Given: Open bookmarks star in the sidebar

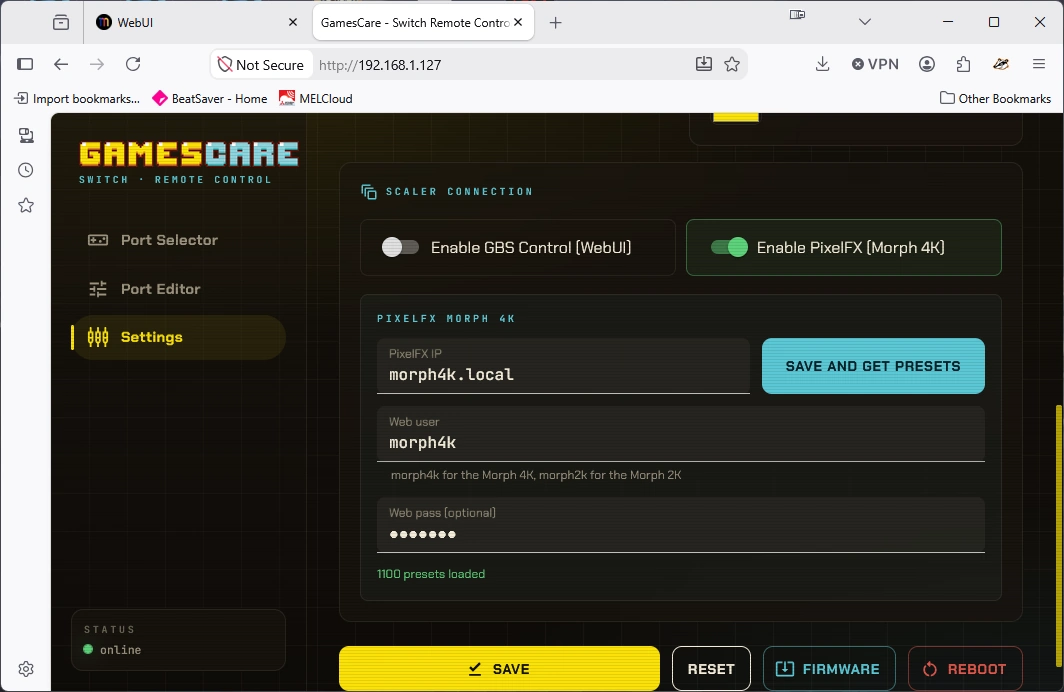Looking at the screenshot, I should (x=26, y=206).
